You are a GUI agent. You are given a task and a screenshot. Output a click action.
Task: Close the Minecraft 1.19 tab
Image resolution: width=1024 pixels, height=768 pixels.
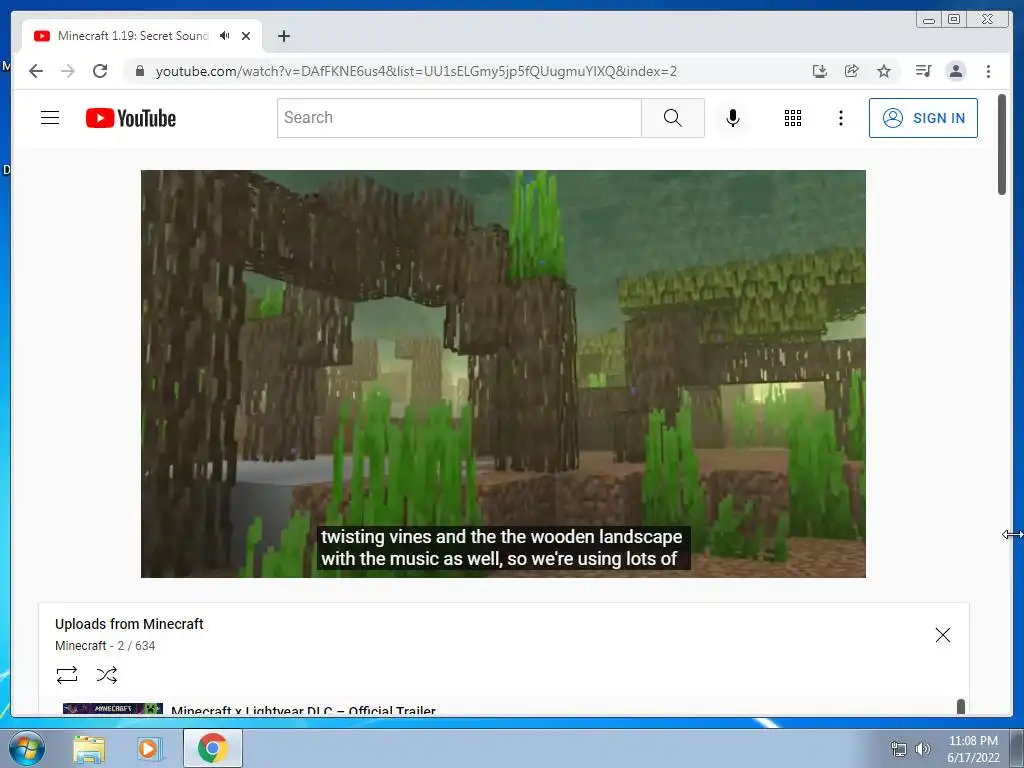[x=246, y=36]
